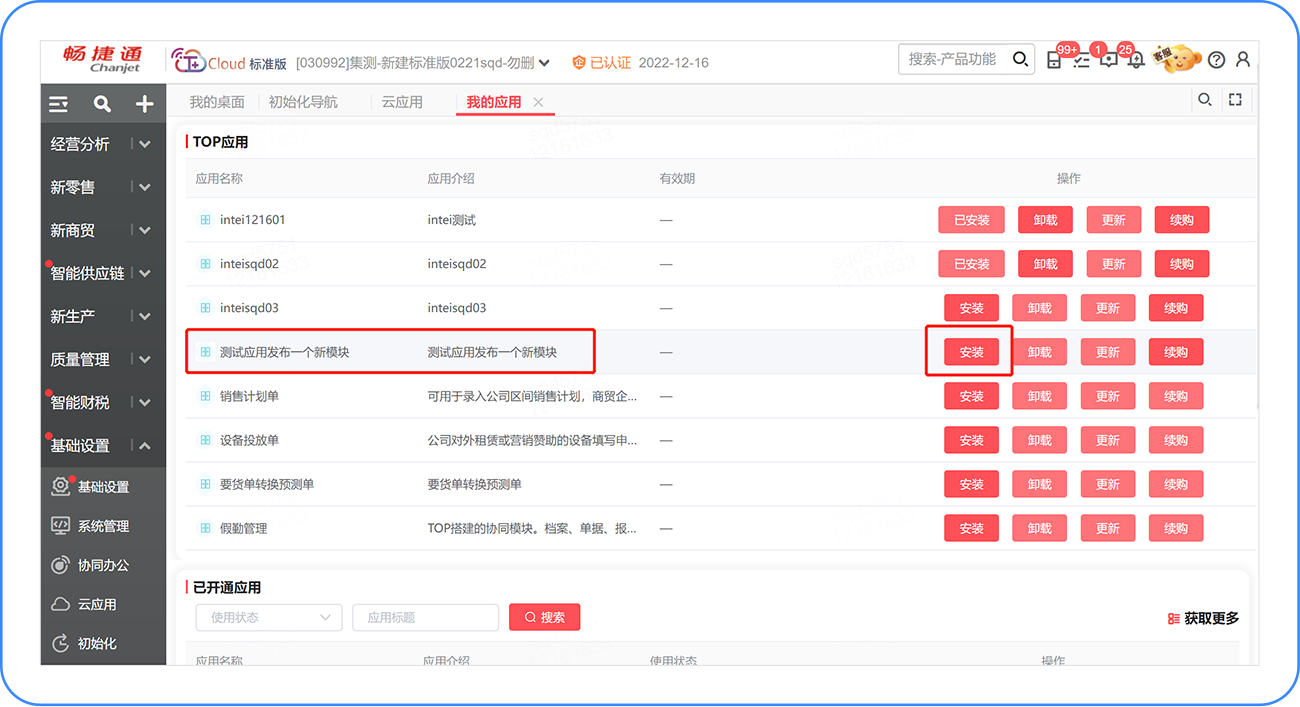Click the tab bar search magnifier icon
Screen dimensions: 1300x707
coord(1205,99)
